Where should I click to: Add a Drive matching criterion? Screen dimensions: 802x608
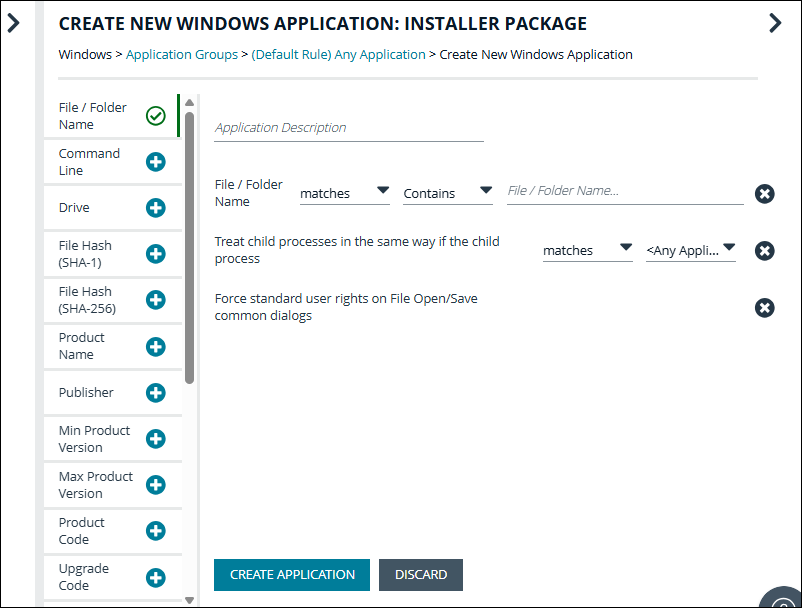[x=156, y=207]
